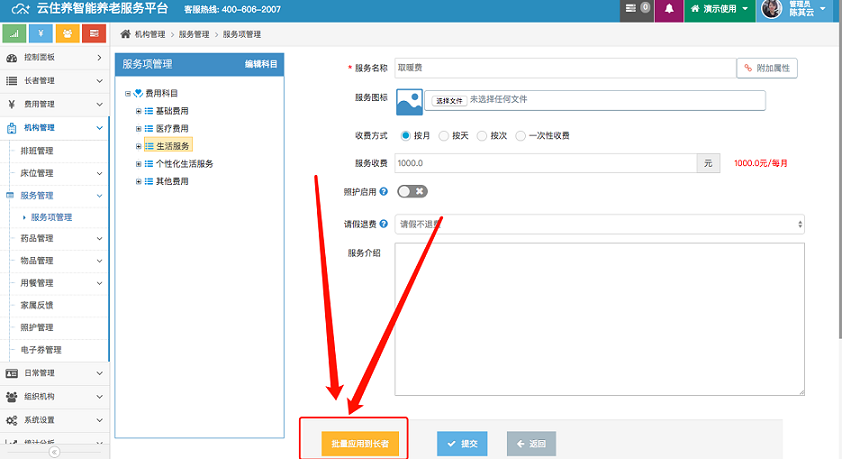Open the task list icon with 0 badge
This screenshot has height=459, width=842.
click(x=634, y=9)
